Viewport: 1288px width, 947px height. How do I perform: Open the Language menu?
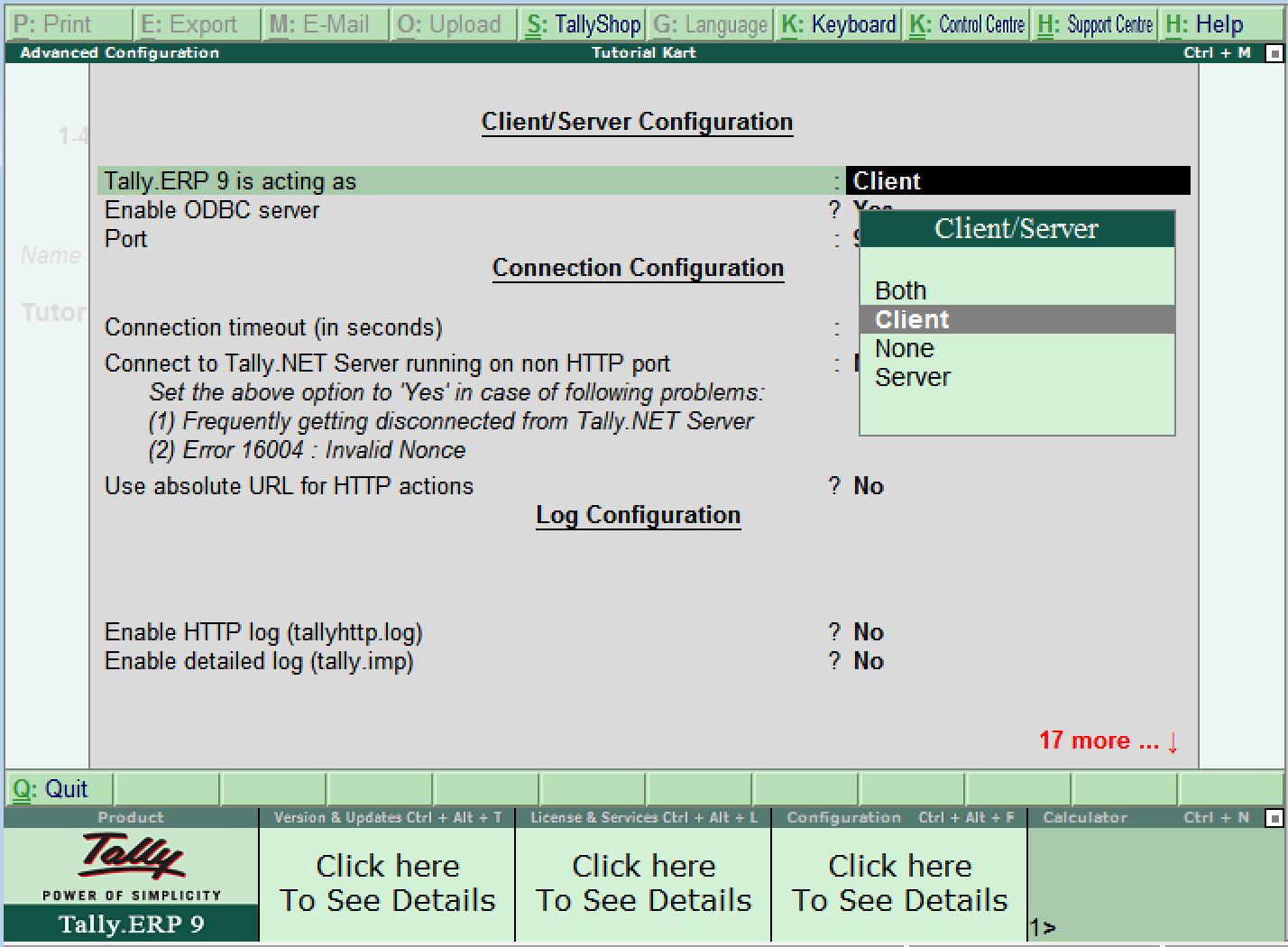click(710, 23)
